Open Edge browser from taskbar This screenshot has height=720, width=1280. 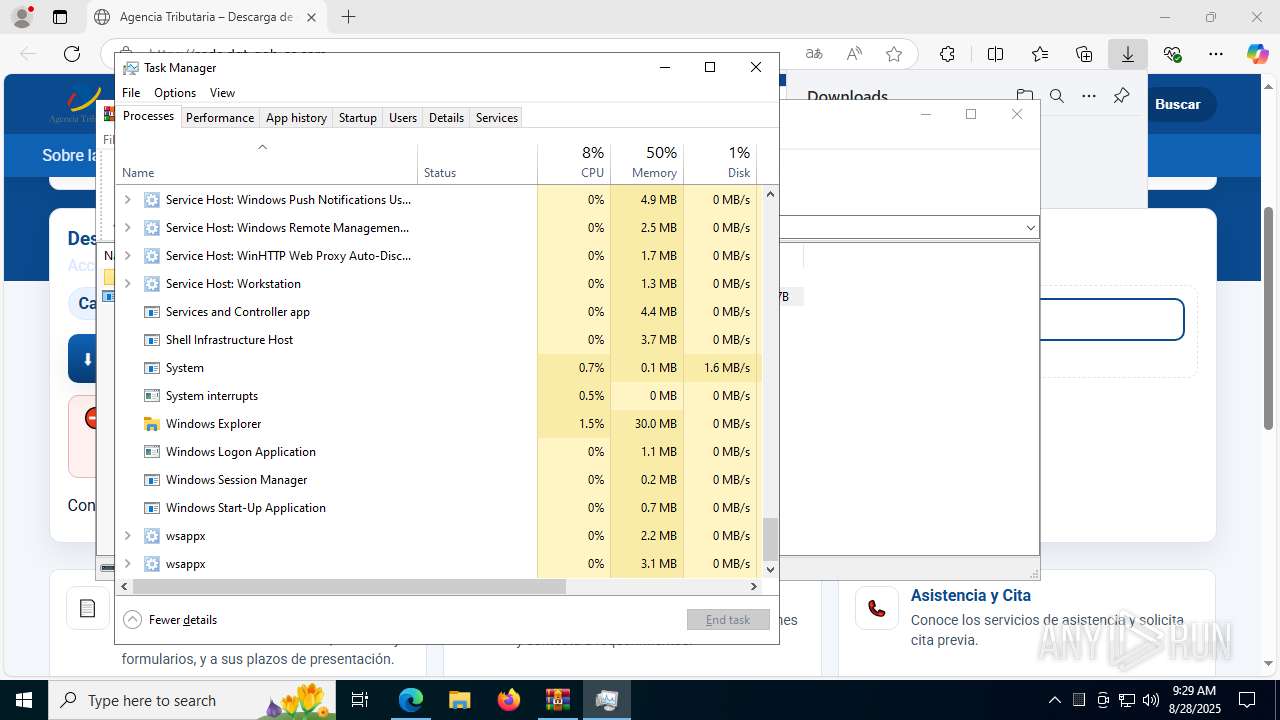point(411,700)
